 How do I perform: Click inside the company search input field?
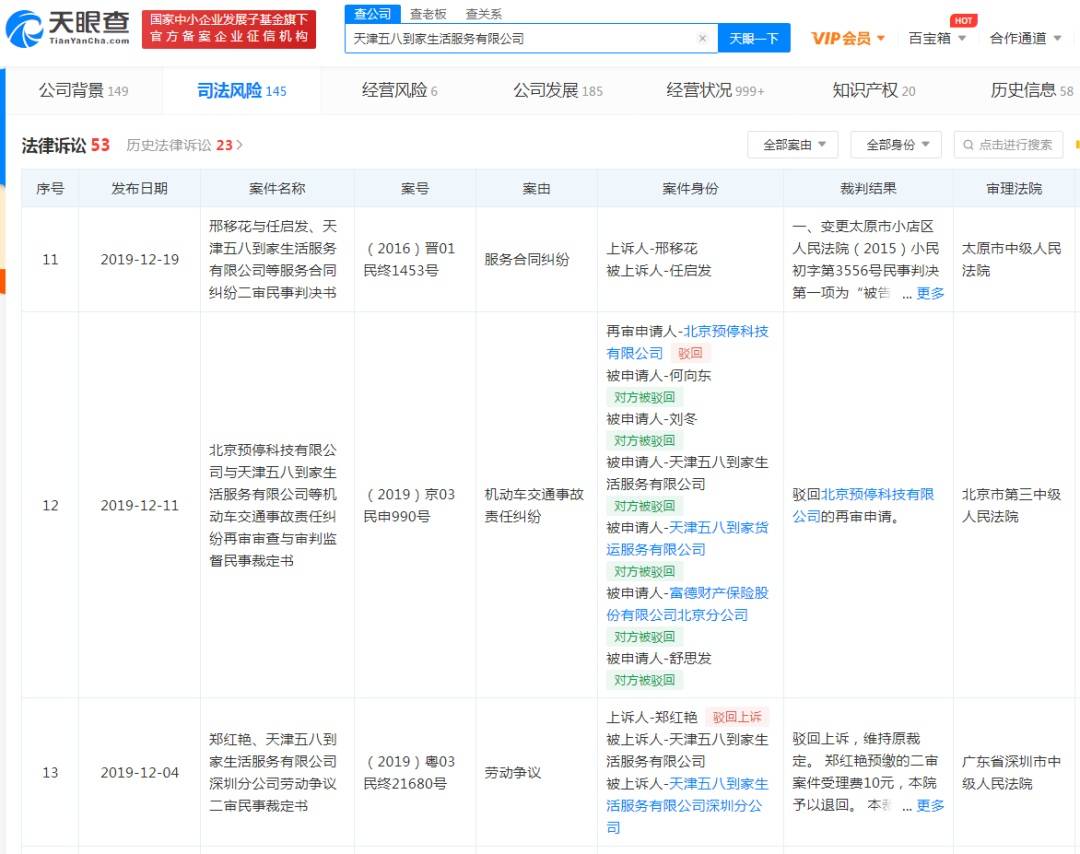tap(520, 37)
